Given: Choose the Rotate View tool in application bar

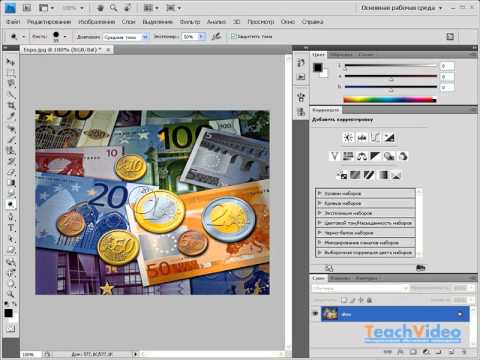Looking at the screenshot, I should pos(127,8).
